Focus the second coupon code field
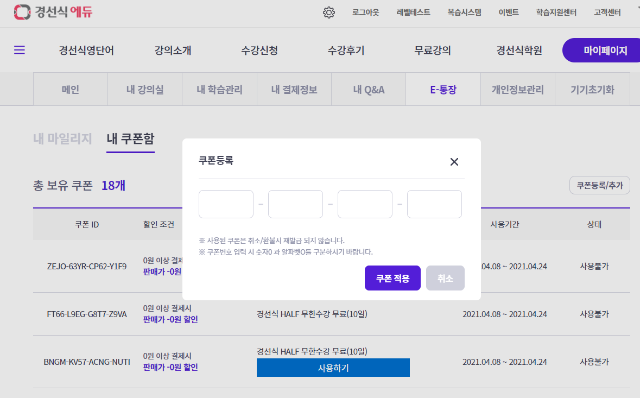Image resolution: width=640 pixels, height=398 pixels. (295, 204)
